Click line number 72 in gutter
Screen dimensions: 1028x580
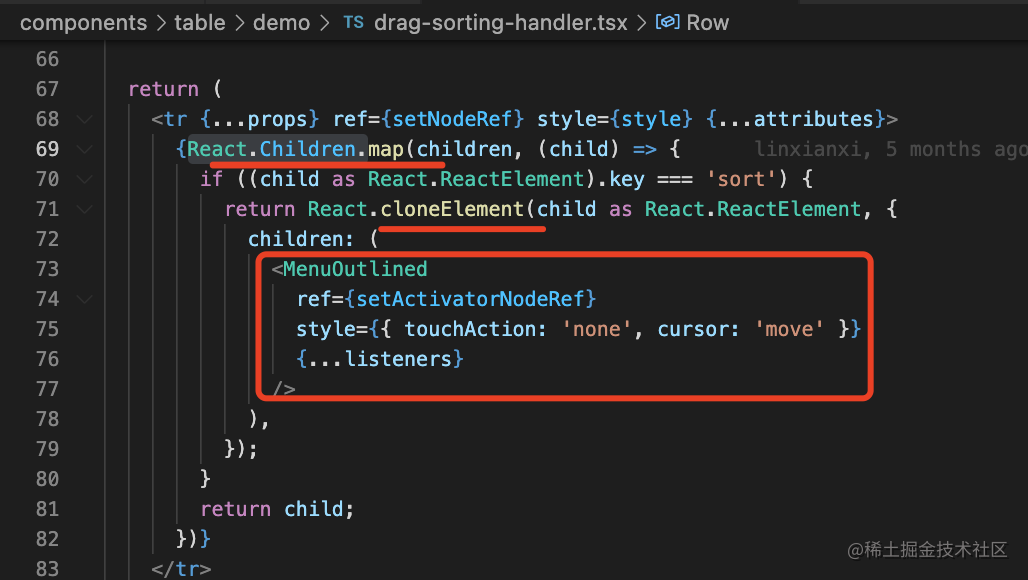tap(47, 239)
